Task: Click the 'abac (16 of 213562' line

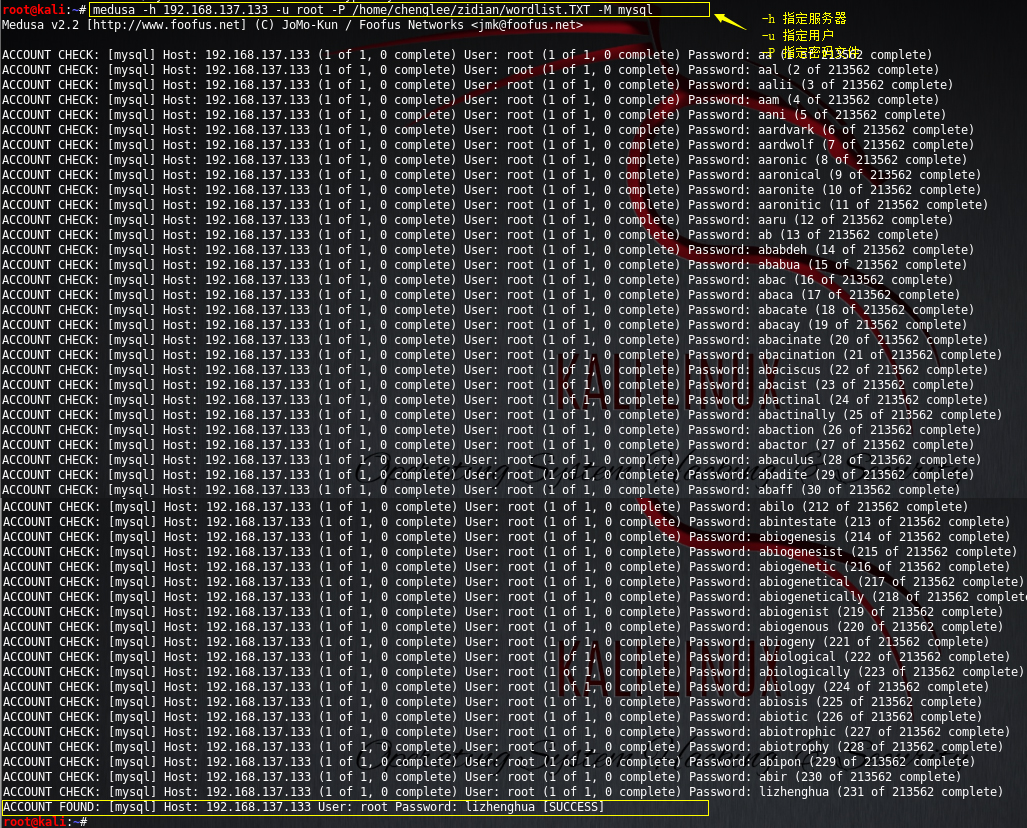Action: point(477,280)
